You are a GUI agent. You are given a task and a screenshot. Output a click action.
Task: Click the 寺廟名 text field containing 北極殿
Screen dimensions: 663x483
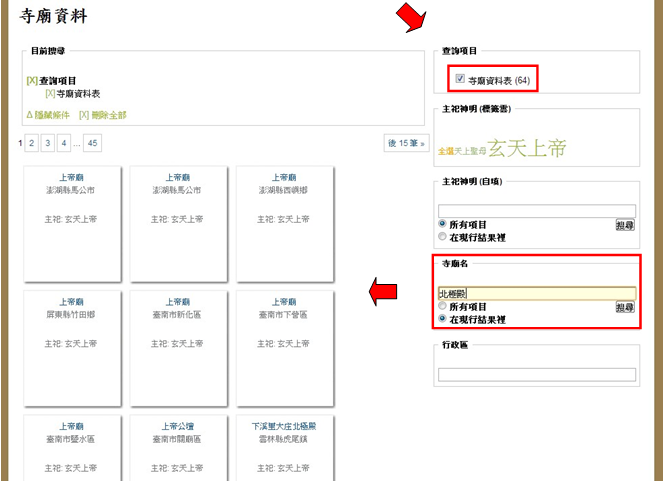point(536,294)
